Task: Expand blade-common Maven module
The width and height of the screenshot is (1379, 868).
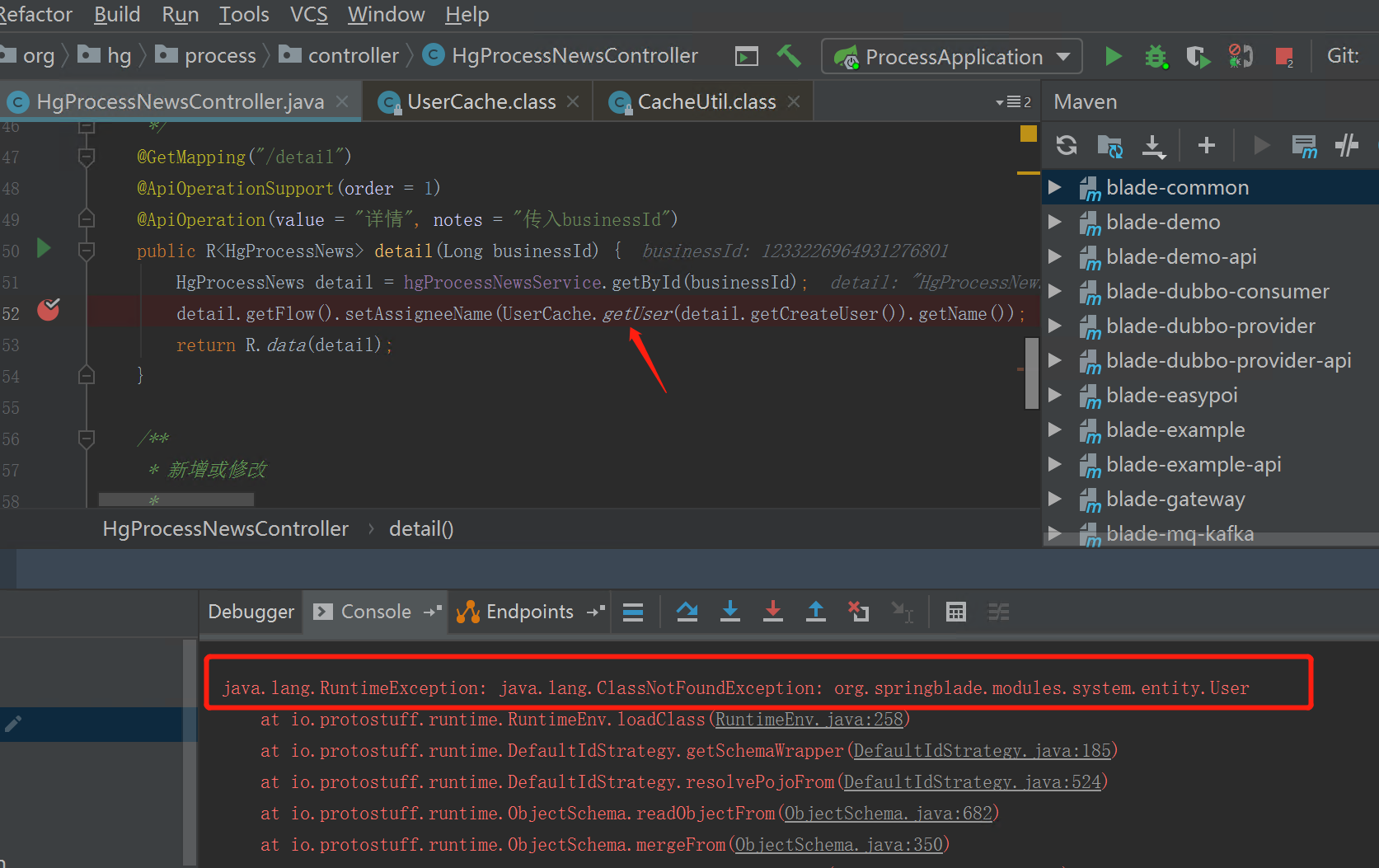Action: pyautogui.click(x=1054, y=187)
